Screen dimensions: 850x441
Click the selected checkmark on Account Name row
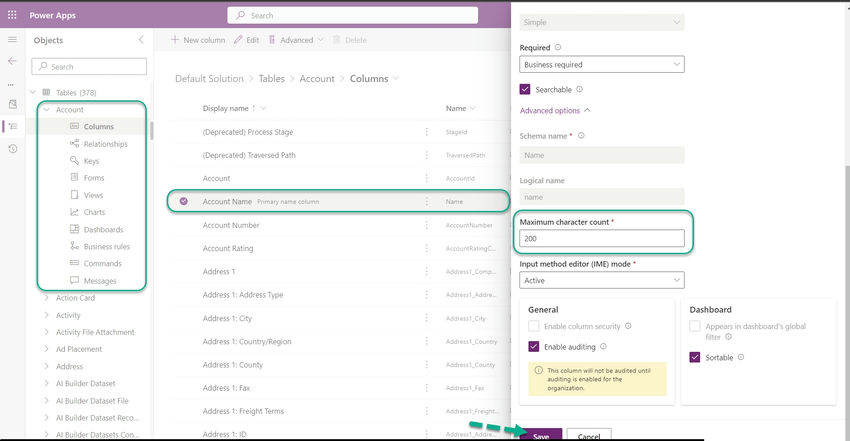pyautogui.click(x=184, y=201)
